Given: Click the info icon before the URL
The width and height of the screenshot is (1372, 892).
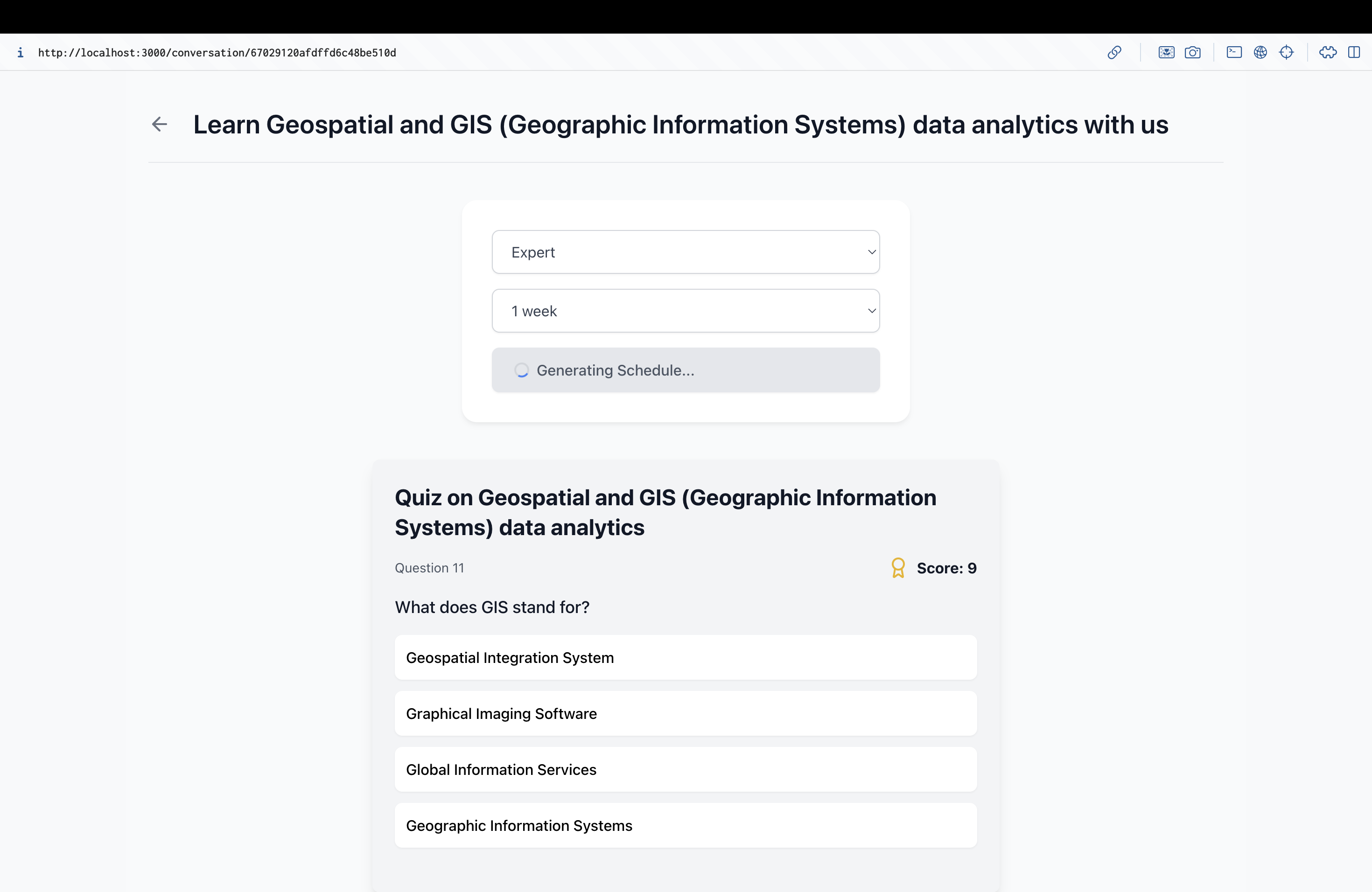Looking at the screenshot, I should point(20,52).
